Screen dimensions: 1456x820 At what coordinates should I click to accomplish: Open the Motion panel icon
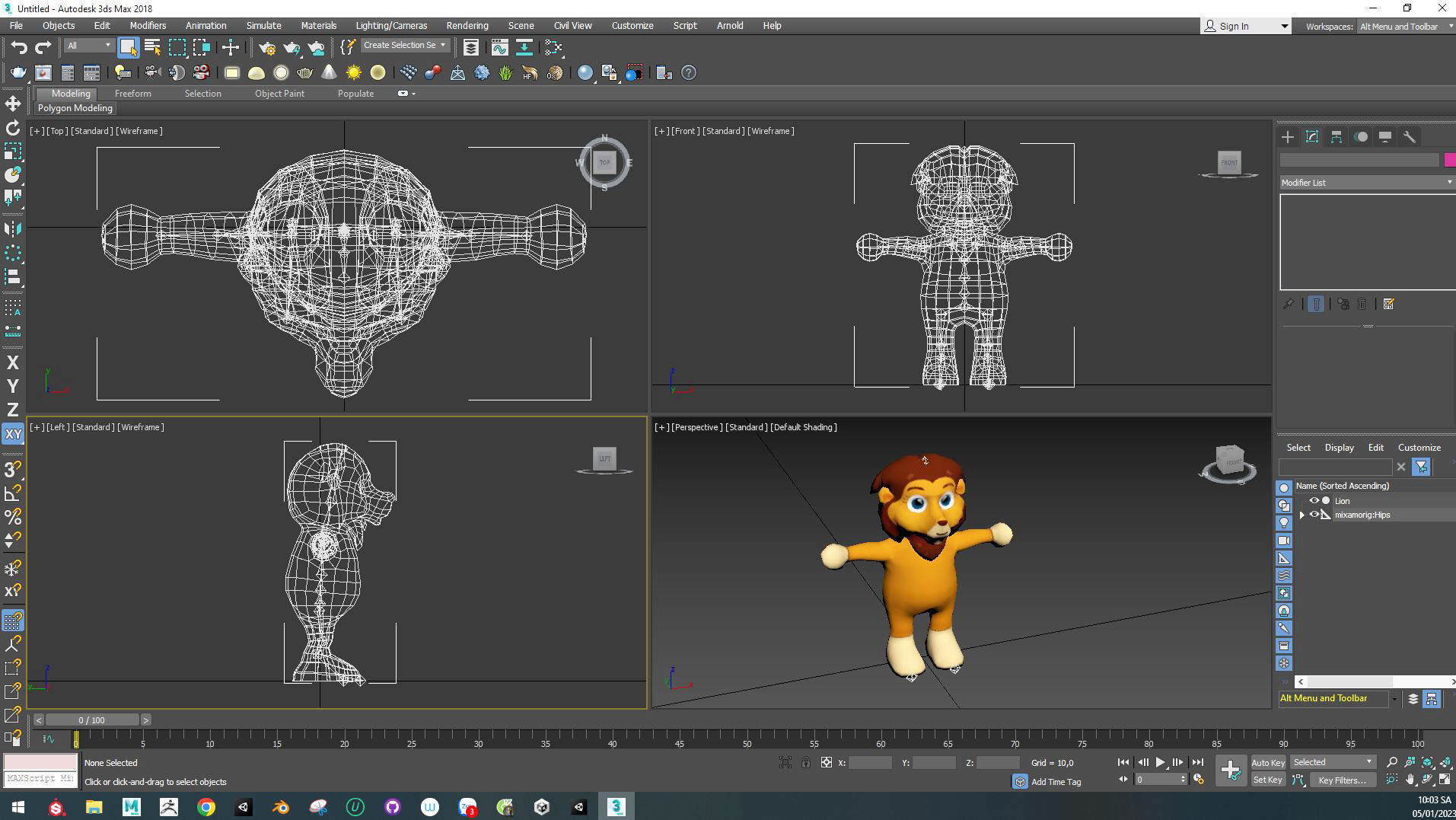coord(1361,137)
